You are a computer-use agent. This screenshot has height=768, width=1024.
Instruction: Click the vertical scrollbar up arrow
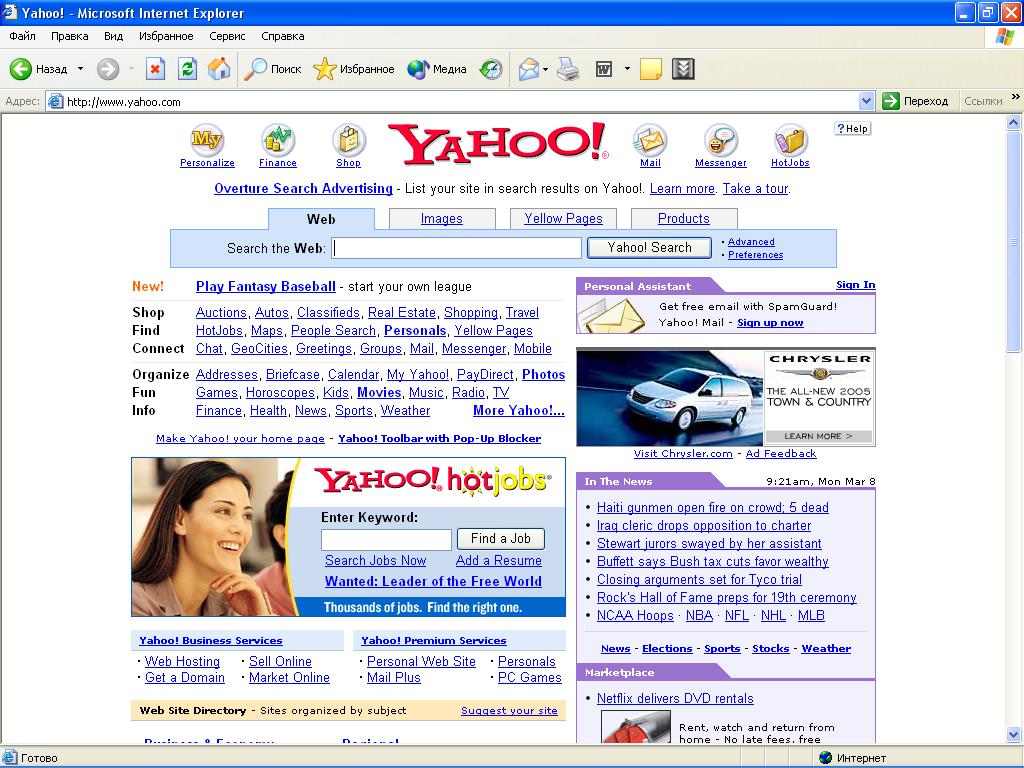click(1014, 122)
